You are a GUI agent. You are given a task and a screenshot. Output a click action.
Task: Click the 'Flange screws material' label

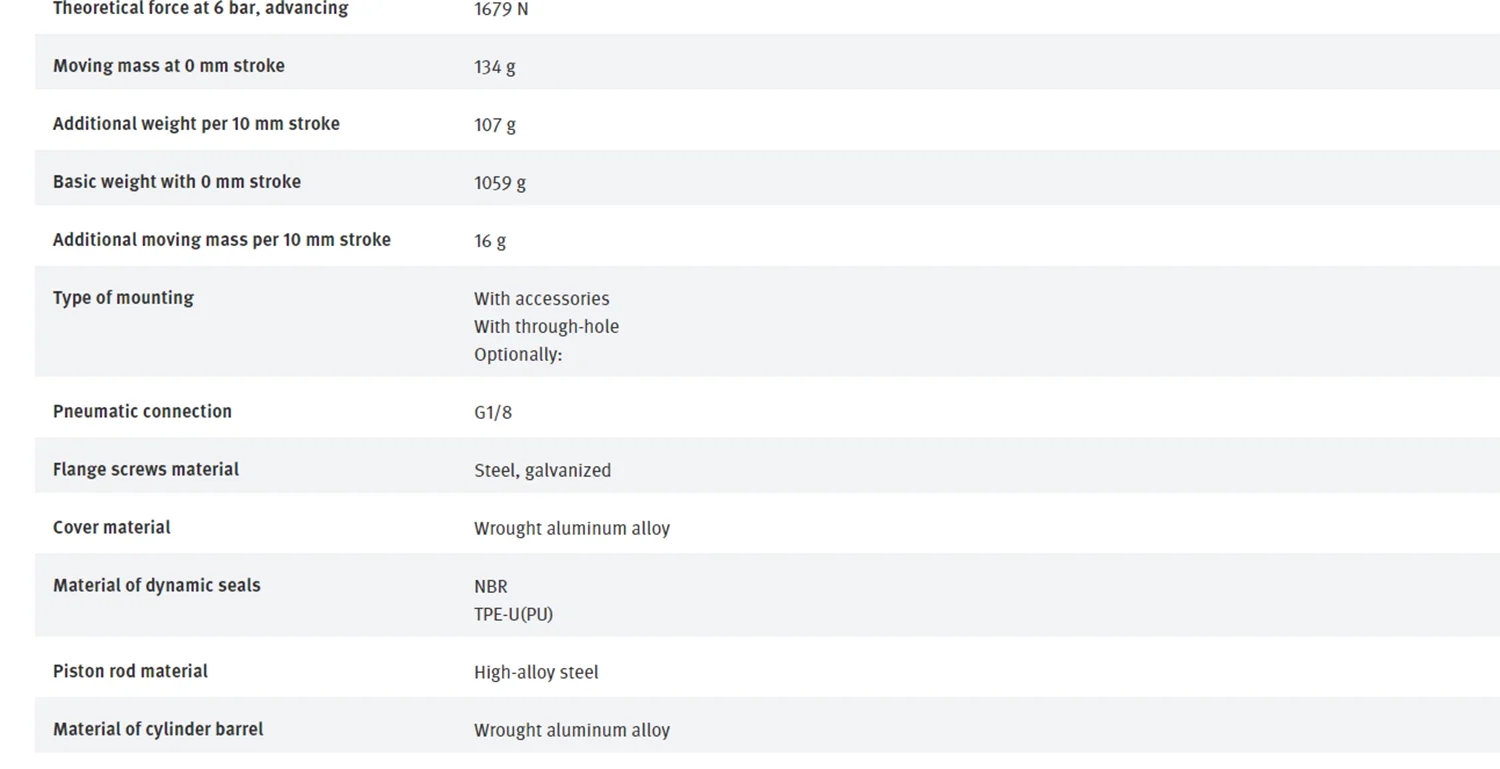pyautogui.click(x=145, y=470)
